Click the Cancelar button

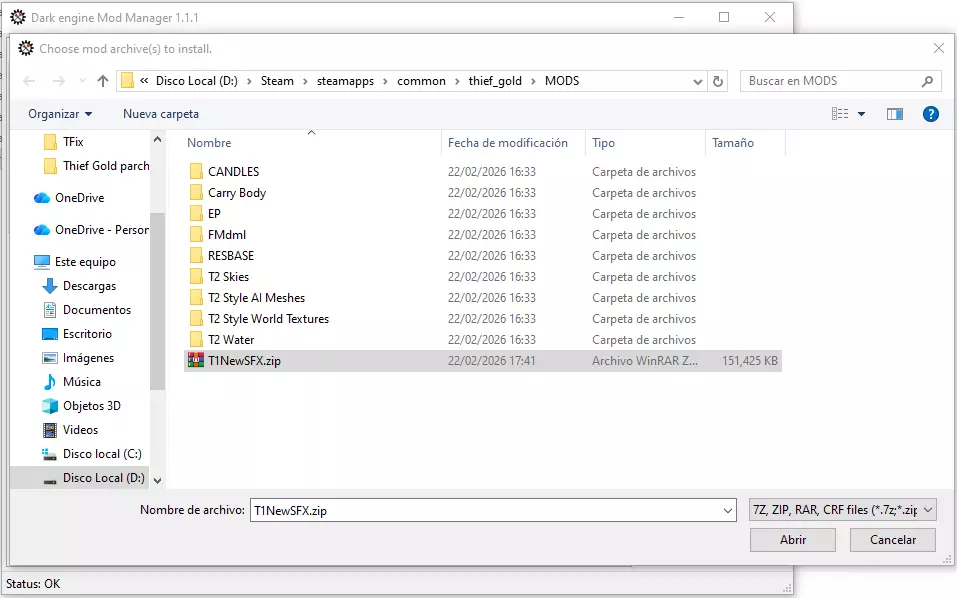click(x=893, y=540)
